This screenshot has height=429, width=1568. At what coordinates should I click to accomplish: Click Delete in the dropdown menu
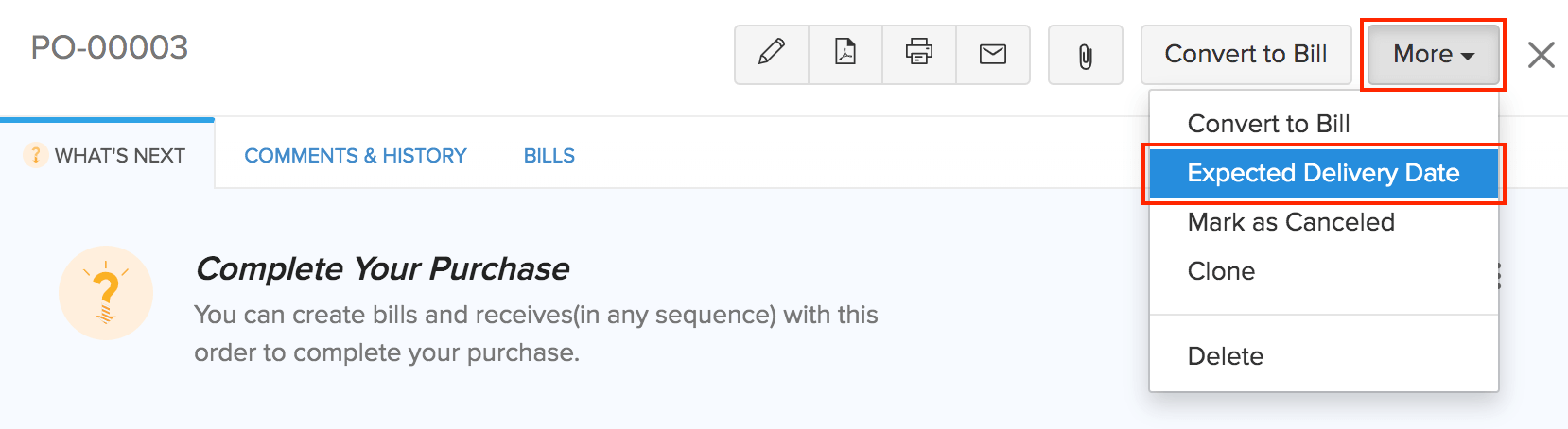(x=1225, y=356)
